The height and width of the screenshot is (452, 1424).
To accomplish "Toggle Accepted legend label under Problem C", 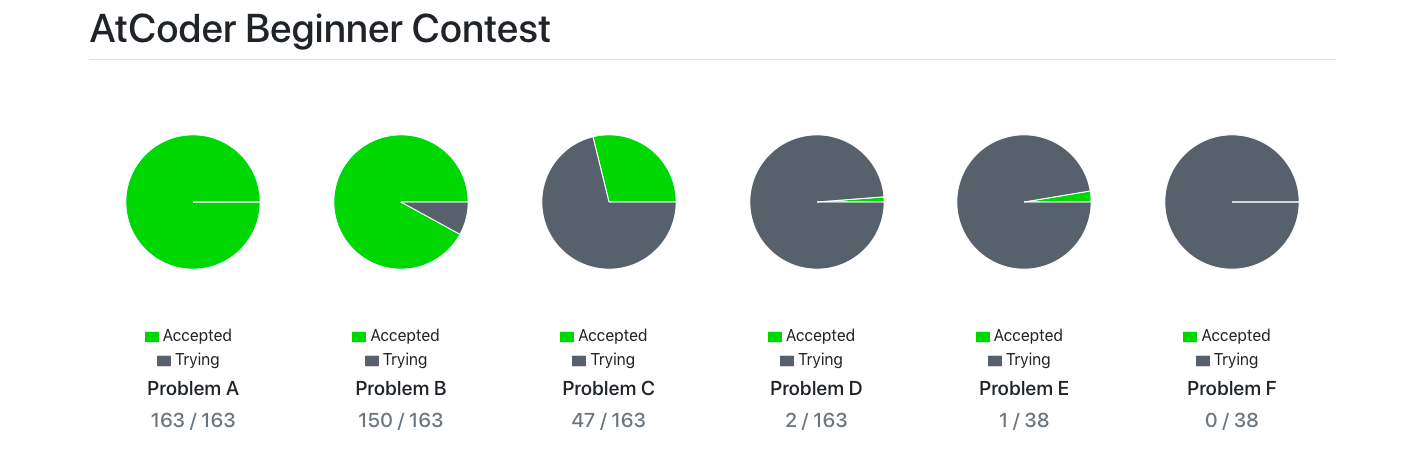I will pos(612,336).
